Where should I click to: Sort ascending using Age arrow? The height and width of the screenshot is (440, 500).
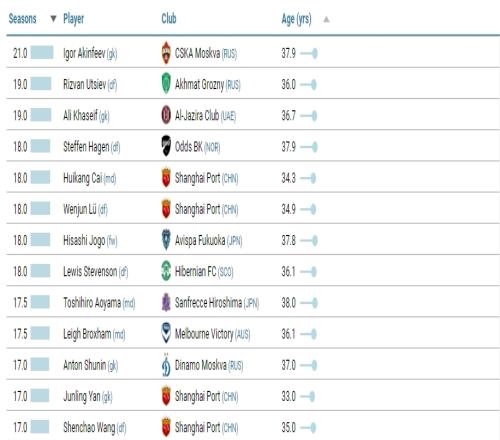326,19
